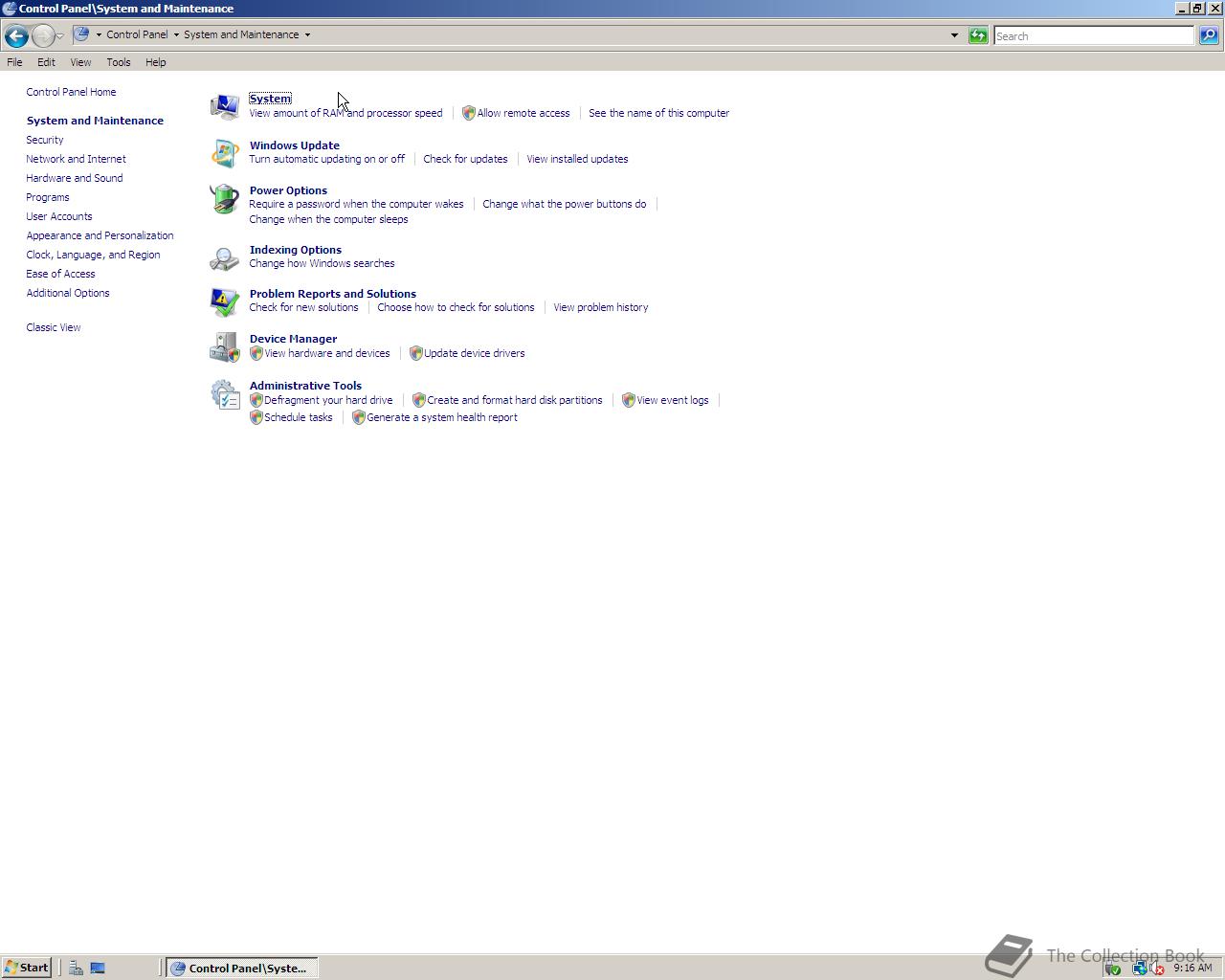Viewport: 1225px width, 980px height.
Task: Click in the Search input field
Action: (1094, 35)
